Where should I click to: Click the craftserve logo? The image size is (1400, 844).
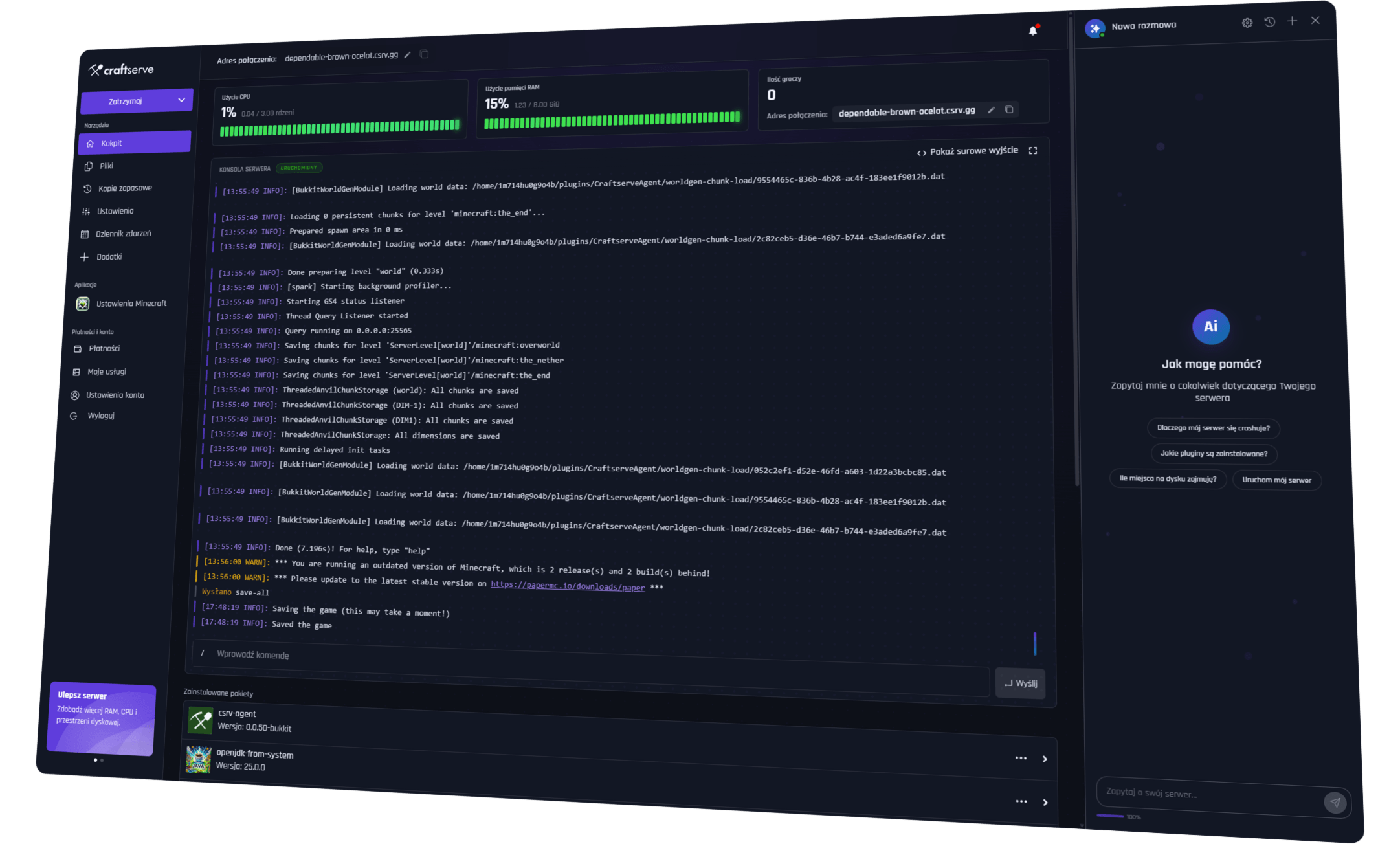[x=122, y=69]
